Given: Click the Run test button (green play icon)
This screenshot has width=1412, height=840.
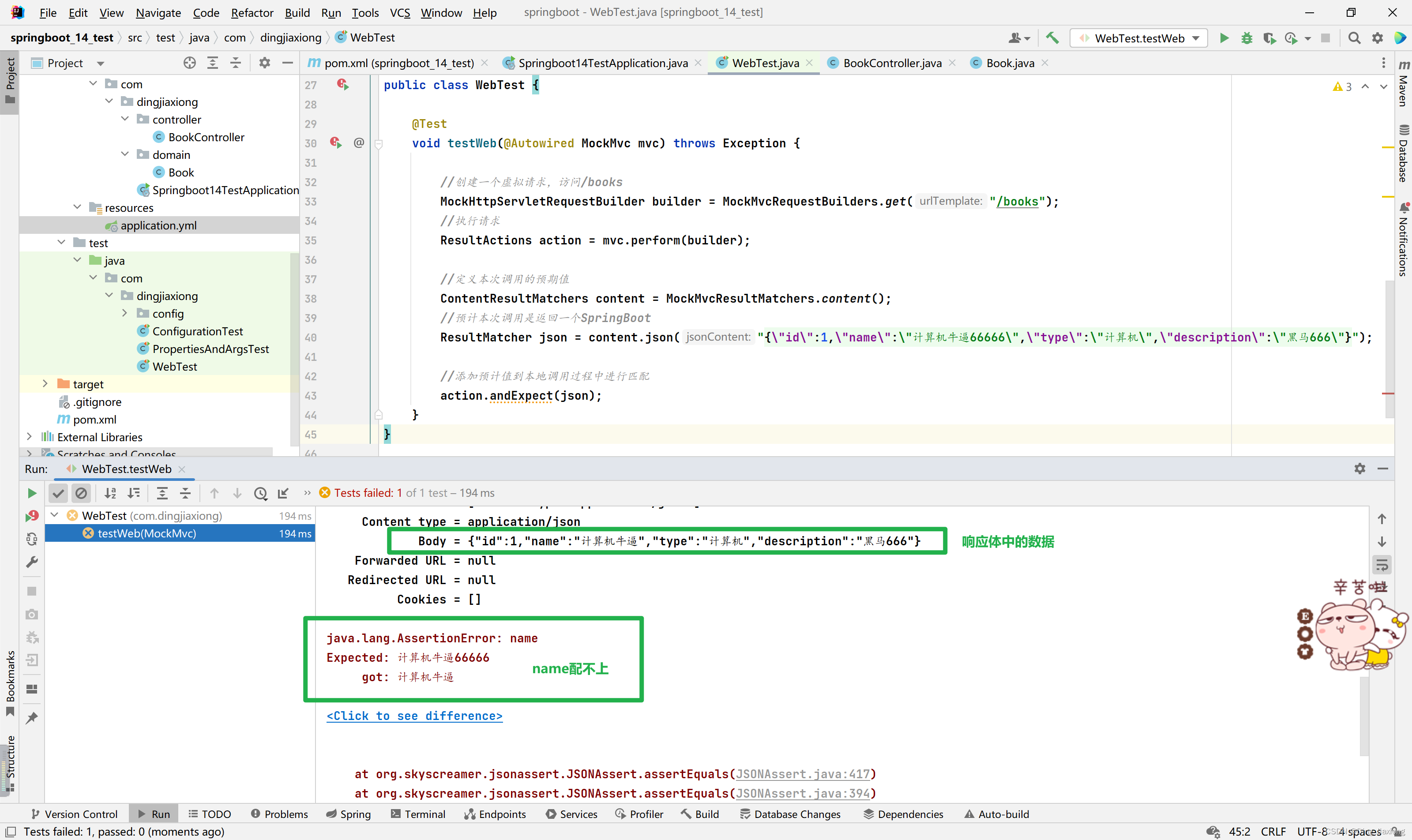Looking at the screenshot, I should pos(31,492).
